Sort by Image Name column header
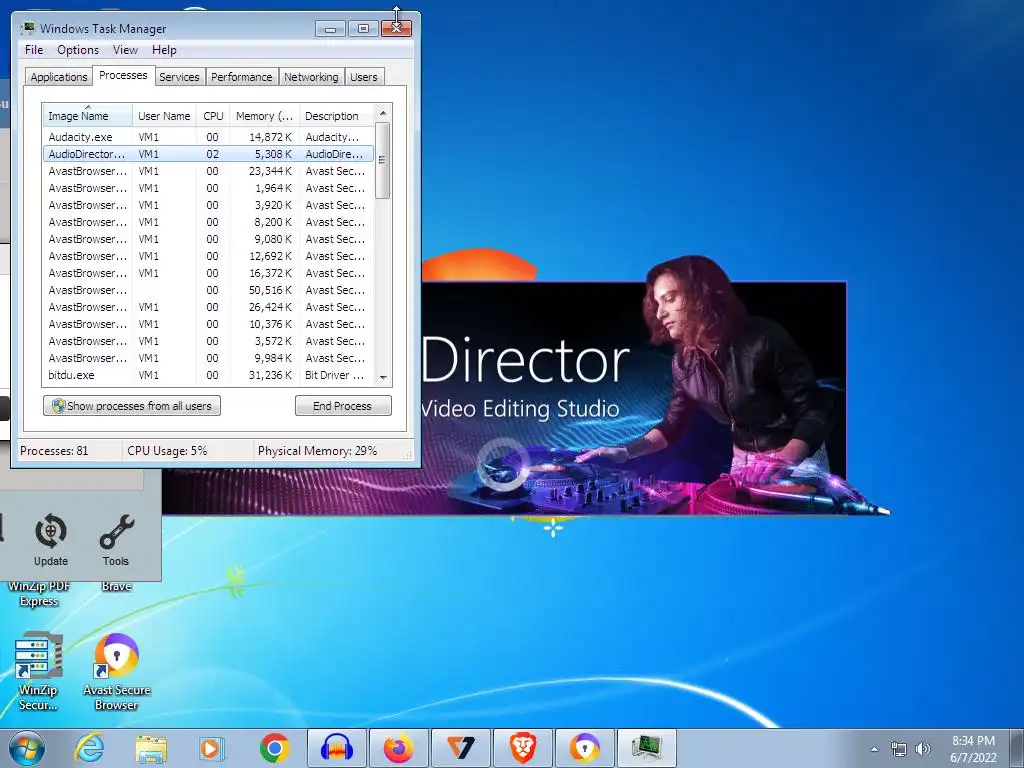The height and width of the screenshot is (768, 1024). coord(88,116)
